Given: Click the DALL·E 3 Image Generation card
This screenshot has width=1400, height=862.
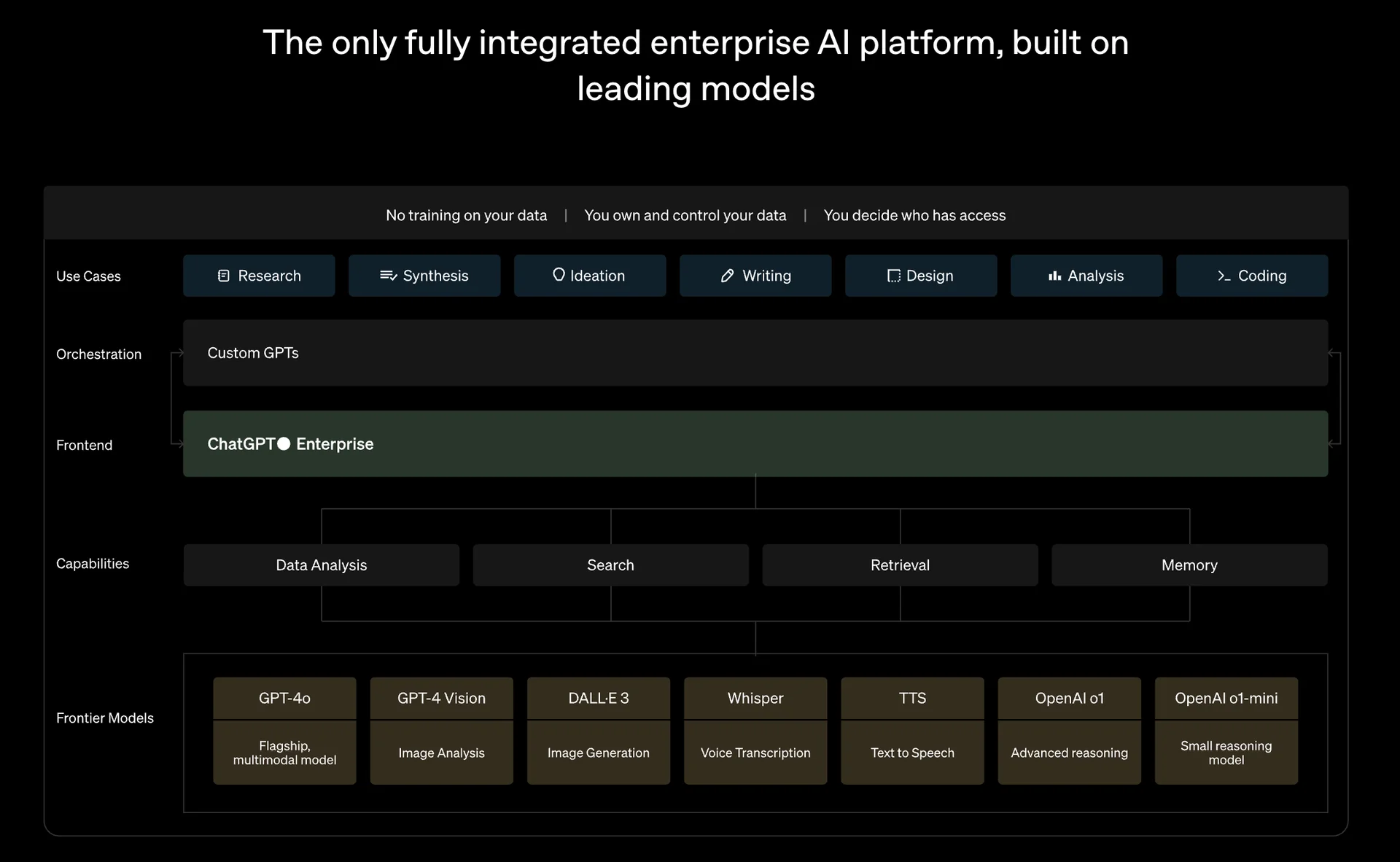Looking at the screenshot, I should point(598,729).
